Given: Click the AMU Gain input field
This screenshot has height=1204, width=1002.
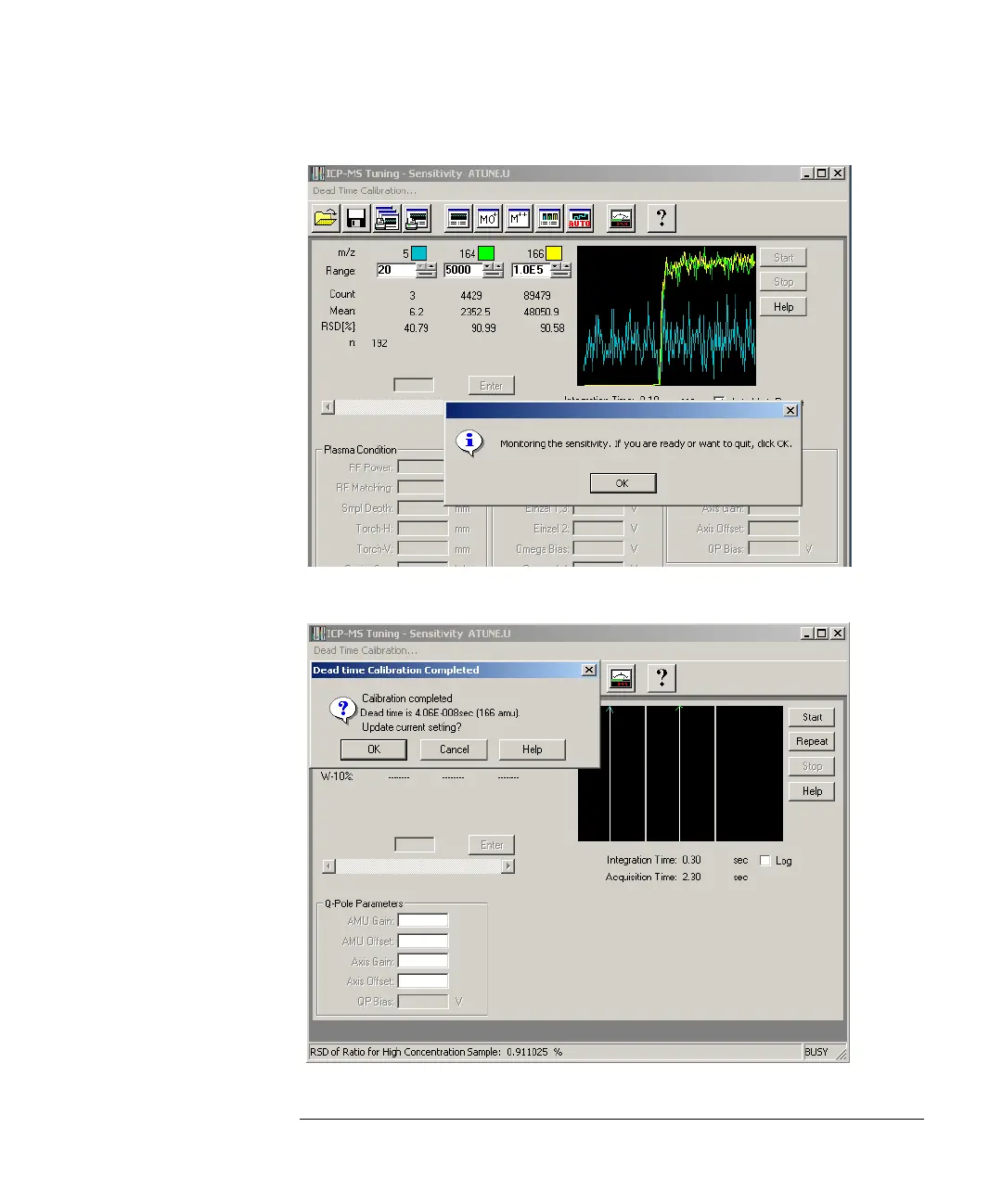Looking at the screenshot, I should (x=423, y=921).
